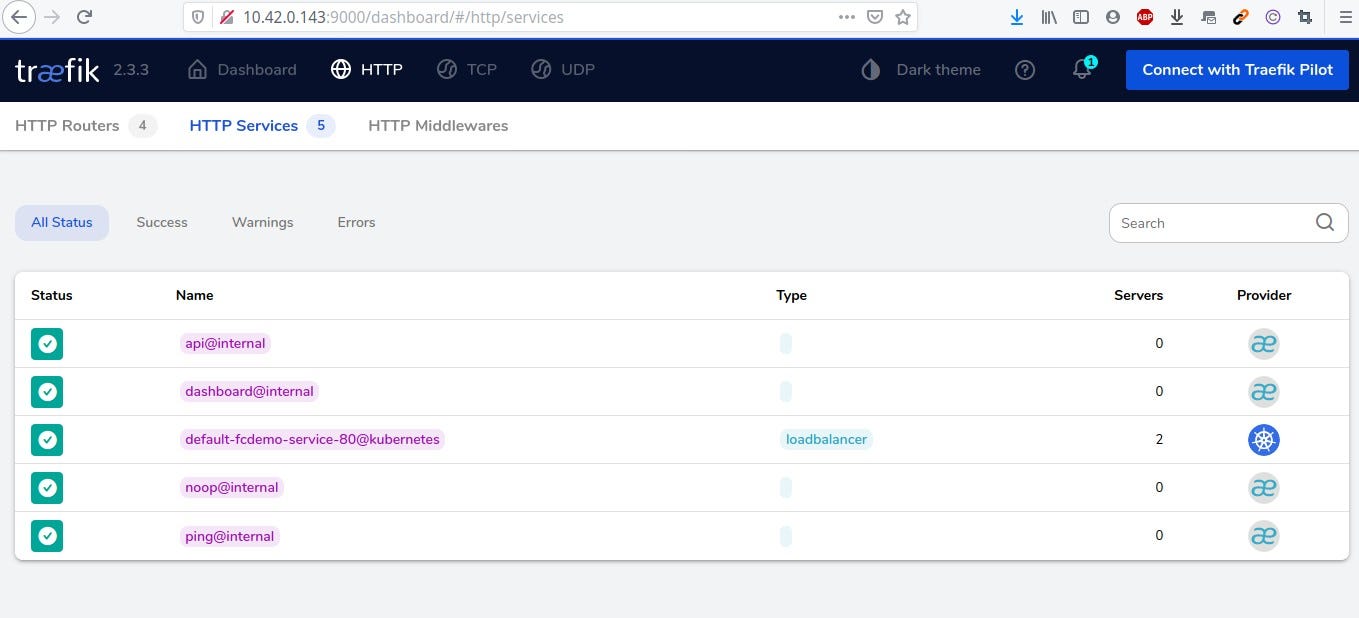The height and width of the screenshot is (618, 1359).
Task: Open the dashboard@internal service
Action: 249,392
